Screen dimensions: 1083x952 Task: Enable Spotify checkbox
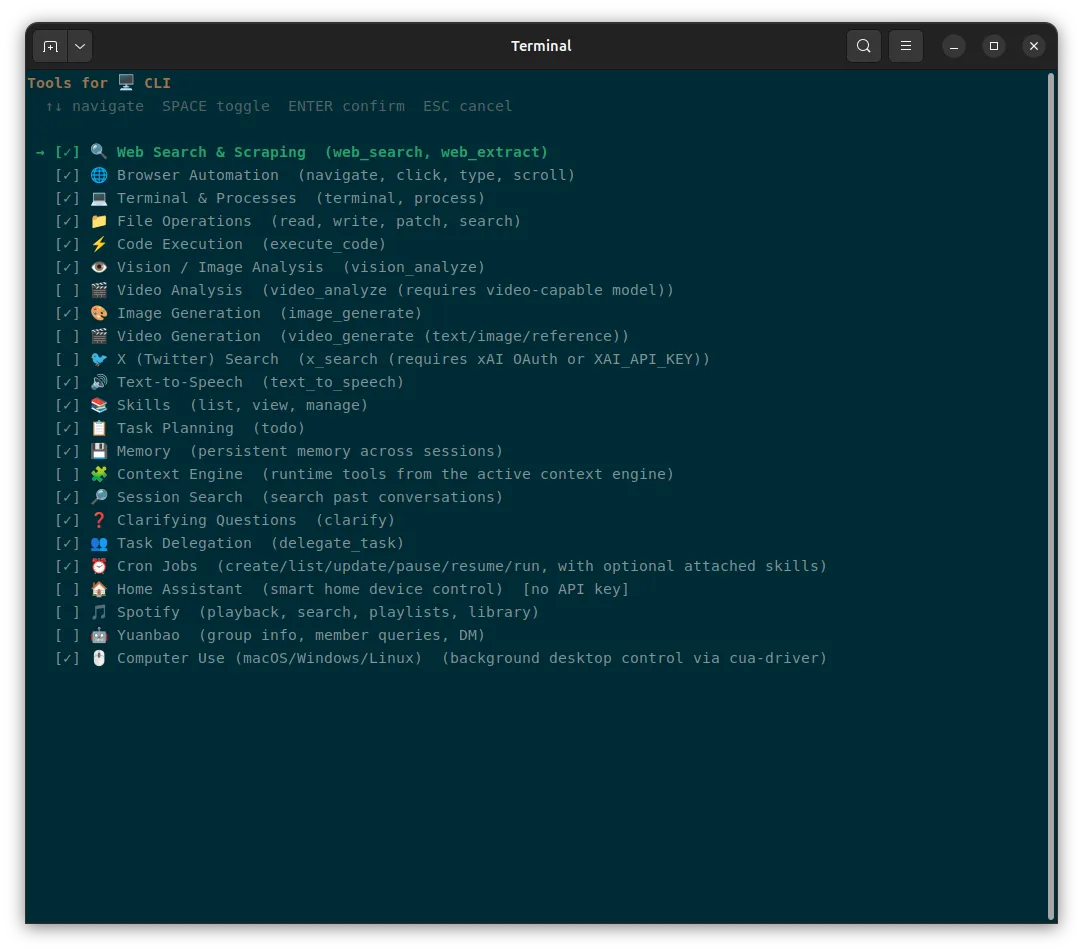(67, 612)
